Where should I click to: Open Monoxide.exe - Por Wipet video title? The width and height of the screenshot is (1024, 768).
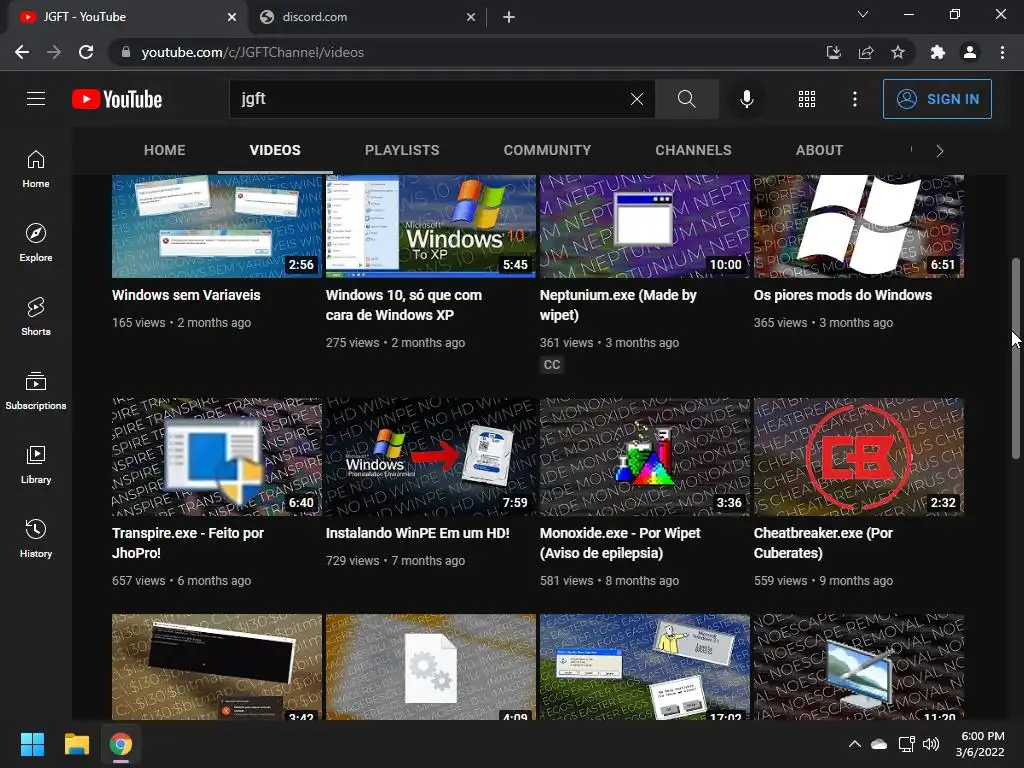(620, 543)
